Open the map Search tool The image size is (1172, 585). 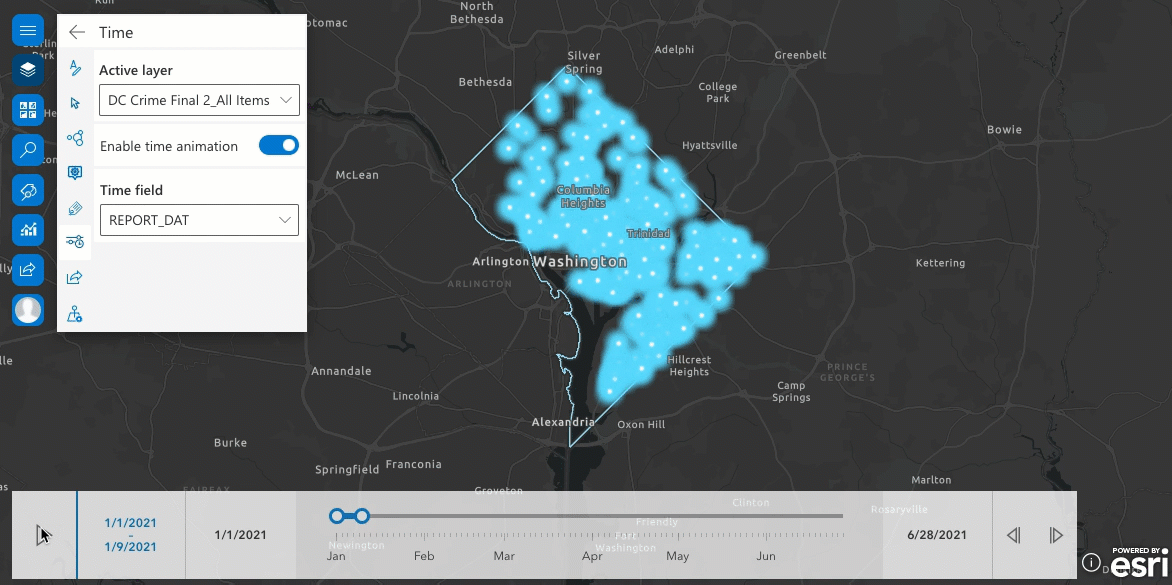[x=28, y=150]
